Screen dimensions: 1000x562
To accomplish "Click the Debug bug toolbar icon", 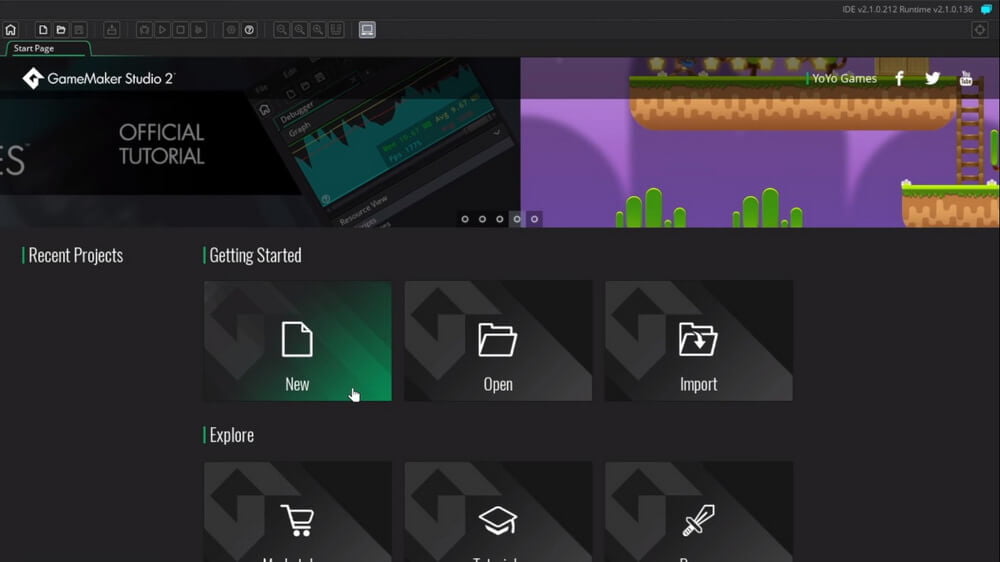I will coord(144,30).
